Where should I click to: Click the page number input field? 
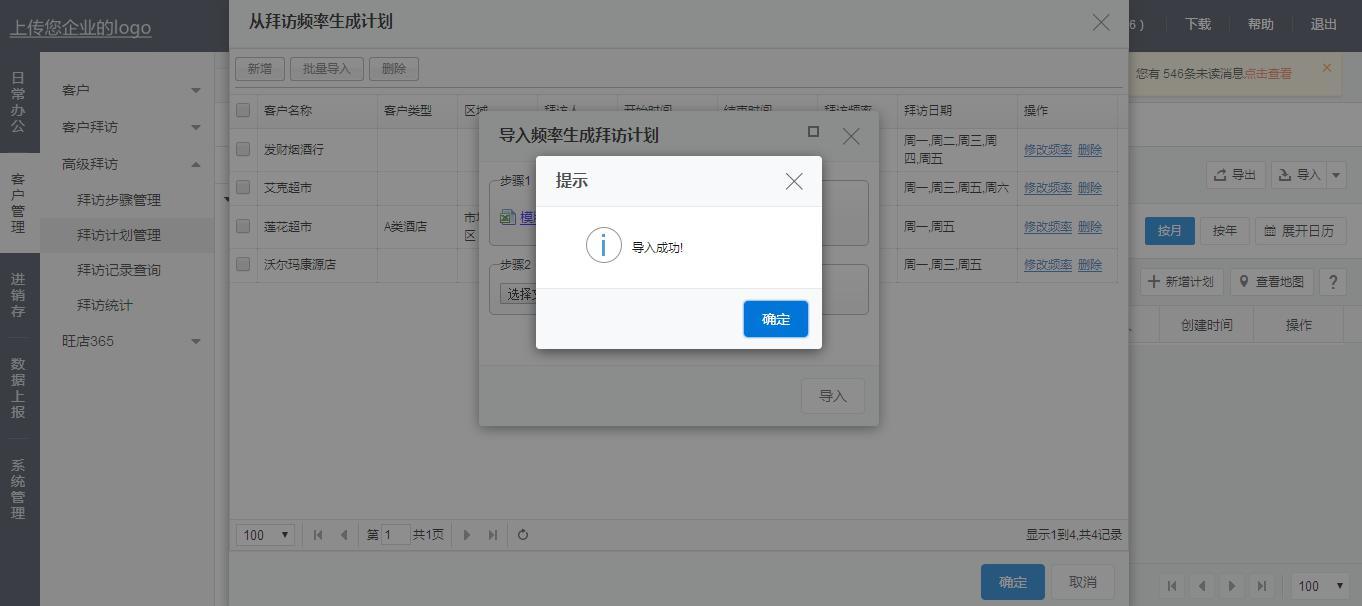(395, 535)
